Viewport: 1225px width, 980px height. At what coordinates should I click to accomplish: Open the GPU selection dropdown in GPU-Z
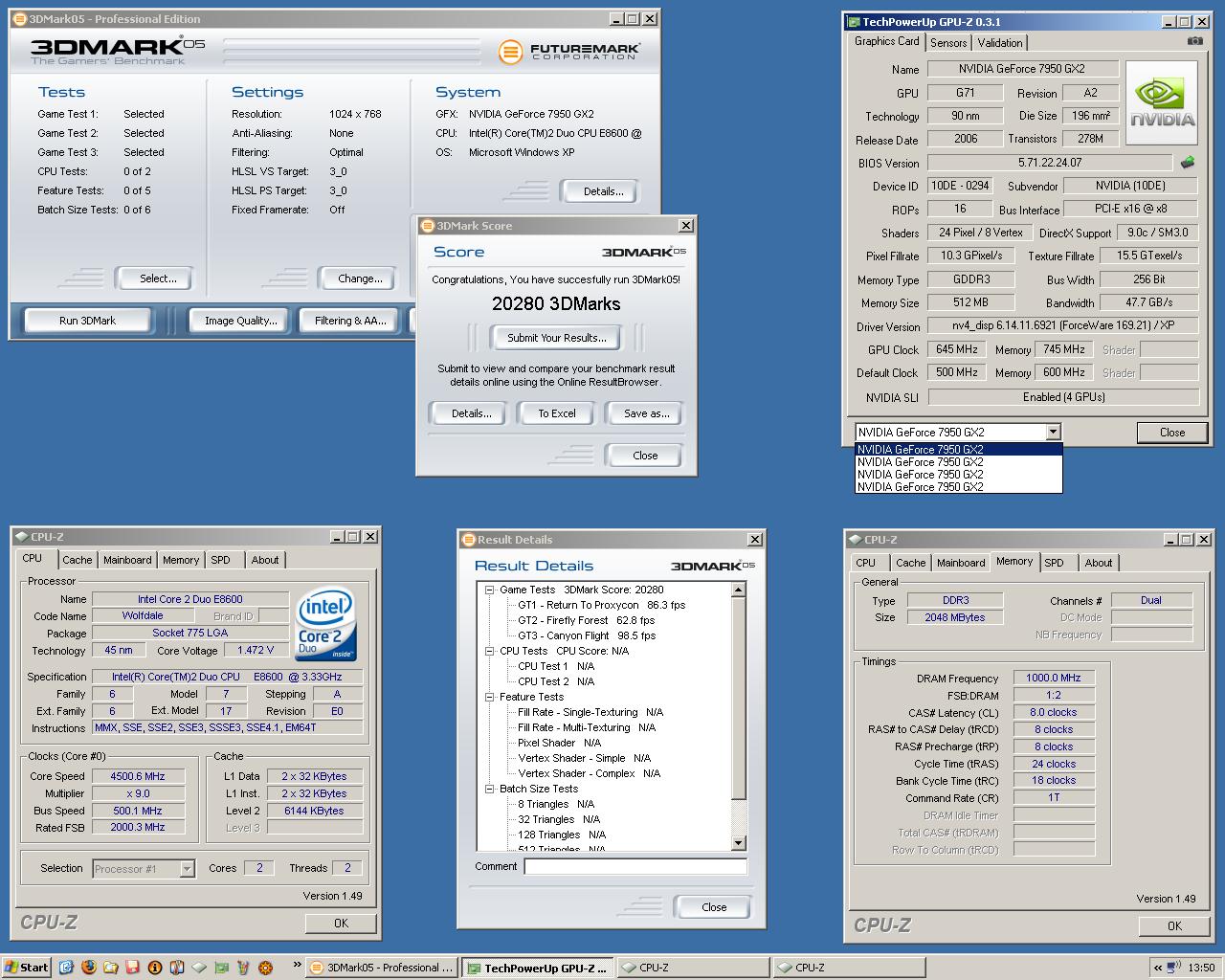pyautogui.click(x=1053, y=432)
